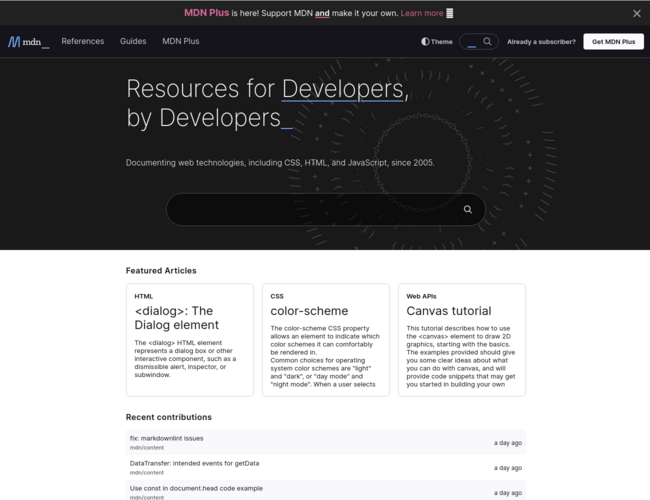Click the Web APIs tag on the Canvas card
Viewport: 650px width, 500px height.
coord(421,296)
